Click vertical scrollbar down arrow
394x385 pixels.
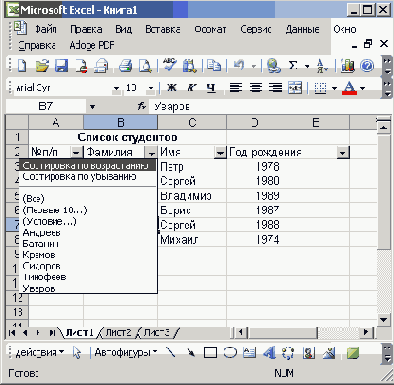point(384,320)
